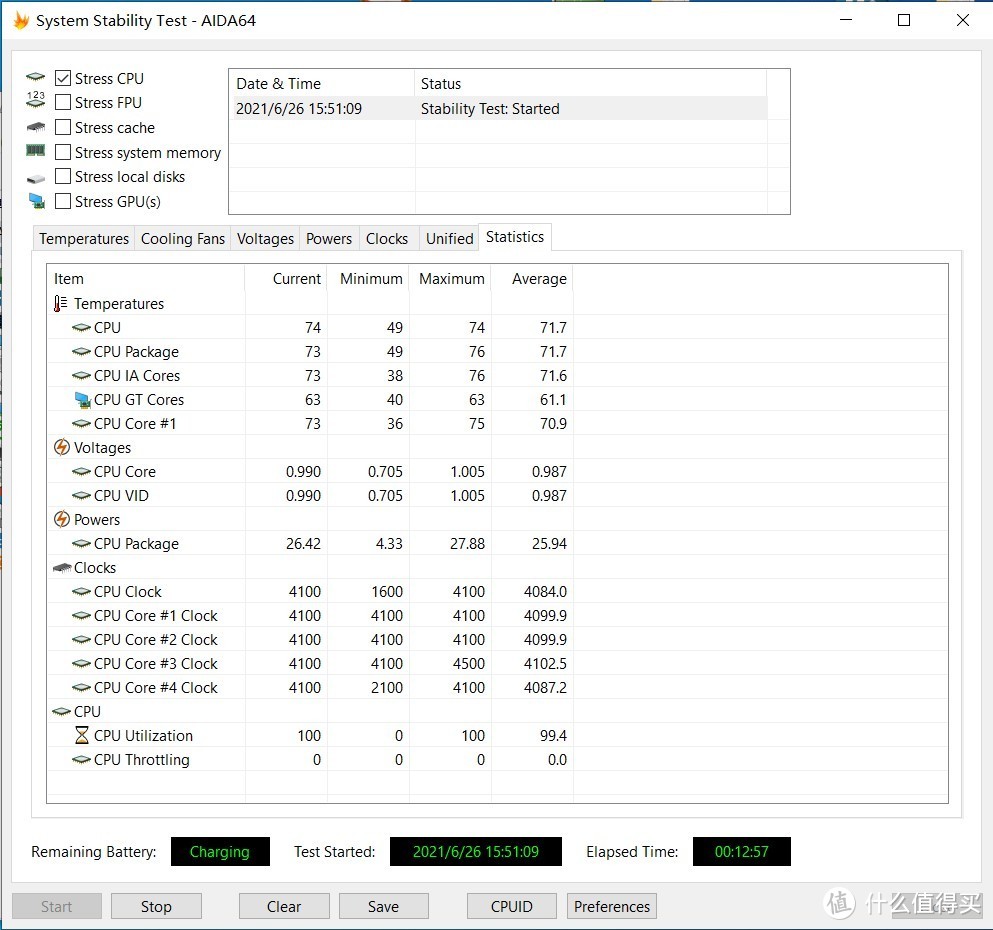993x930 pixels.
Task: Click the hourglass icon beside CPU Utilization
Action: (82, 735)
